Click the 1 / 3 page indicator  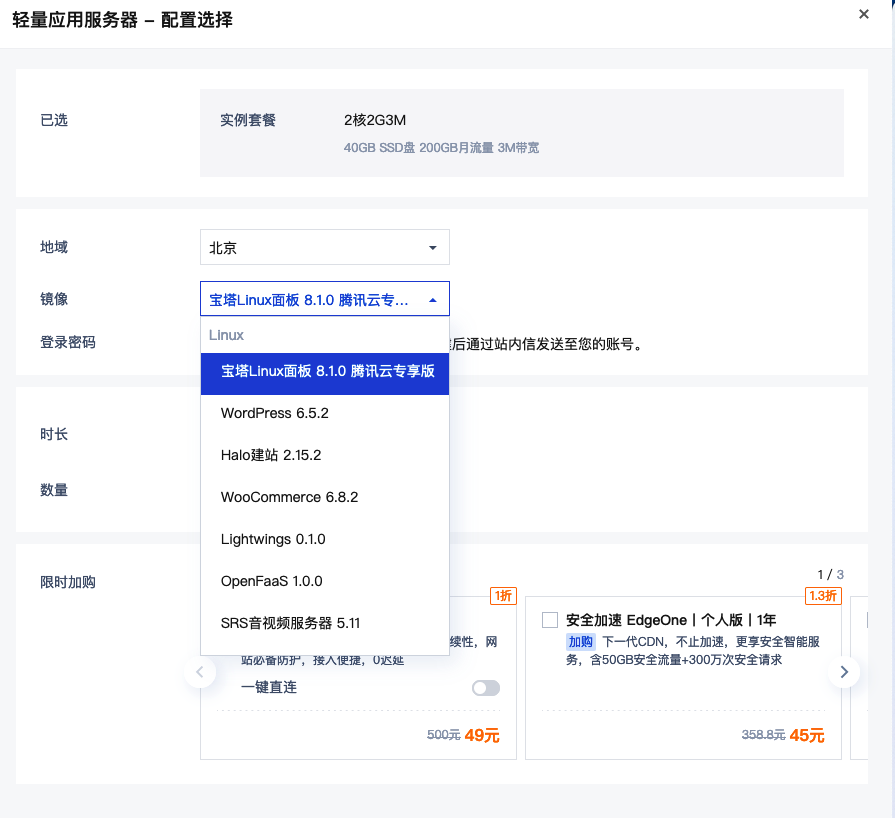[x=830, y=574]
